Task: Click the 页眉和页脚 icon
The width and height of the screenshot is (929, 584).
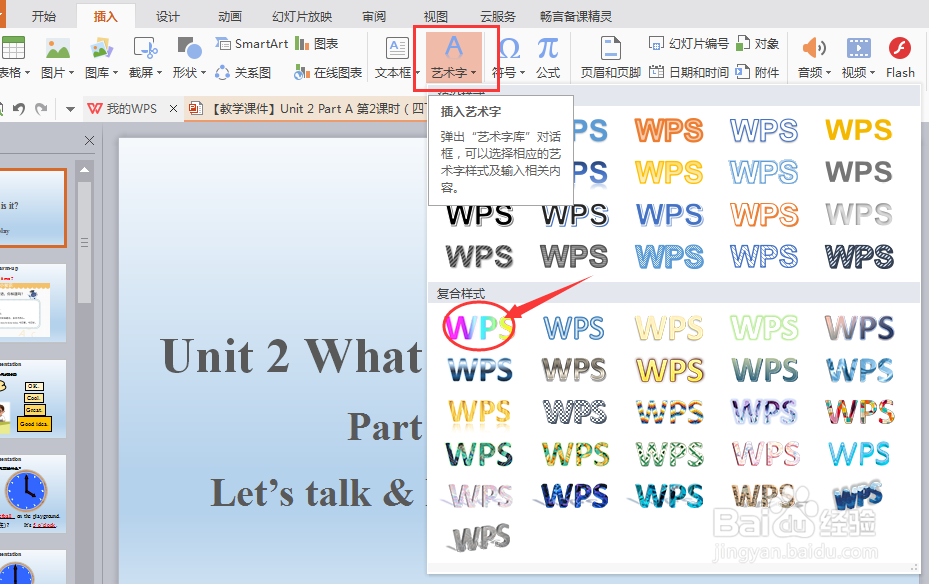Action: point(610,49)
